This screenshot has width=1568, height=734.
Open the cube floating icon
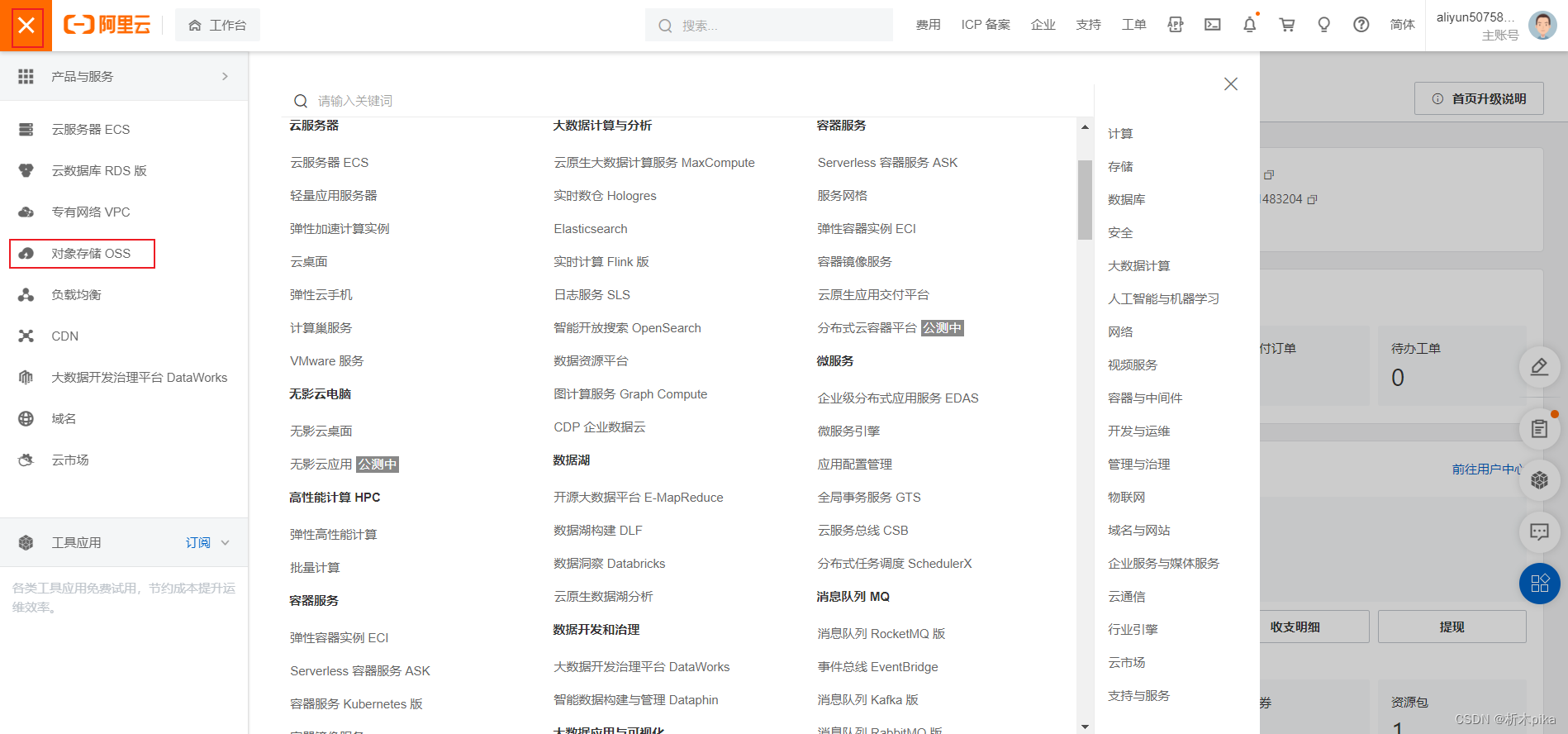[1539, 479]
